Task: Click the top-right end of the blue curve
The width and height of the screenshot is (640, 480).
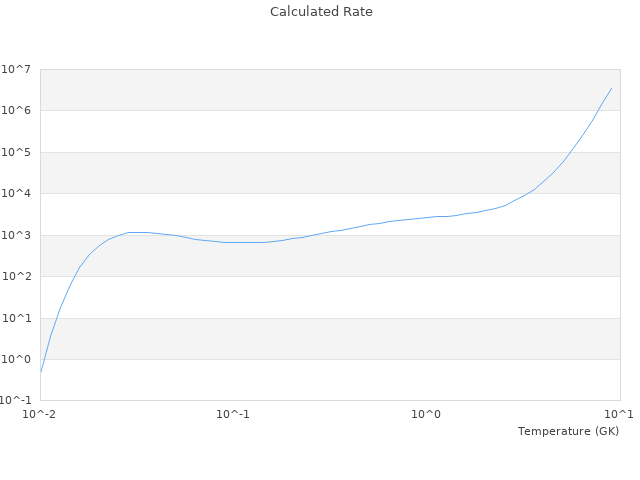Action: click(611, 88)
